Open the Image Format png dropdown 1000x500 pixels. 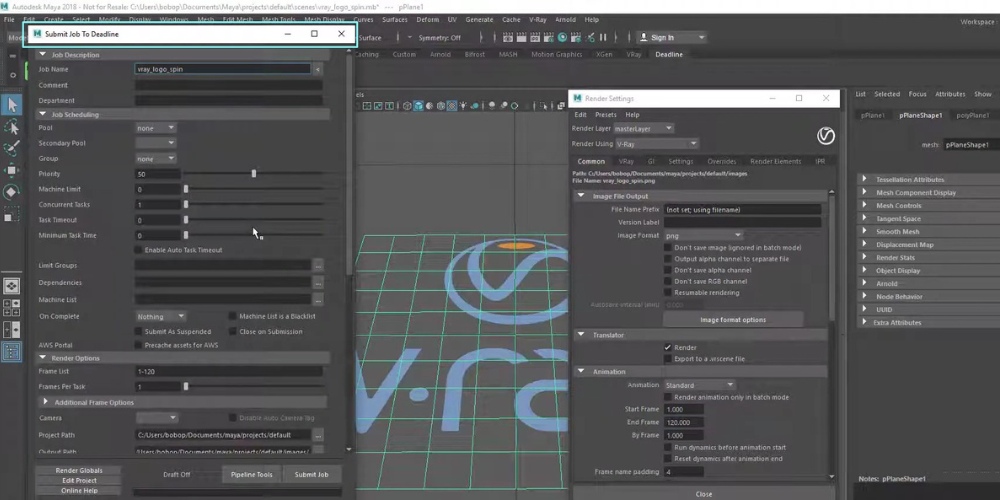tap(704, 235)
